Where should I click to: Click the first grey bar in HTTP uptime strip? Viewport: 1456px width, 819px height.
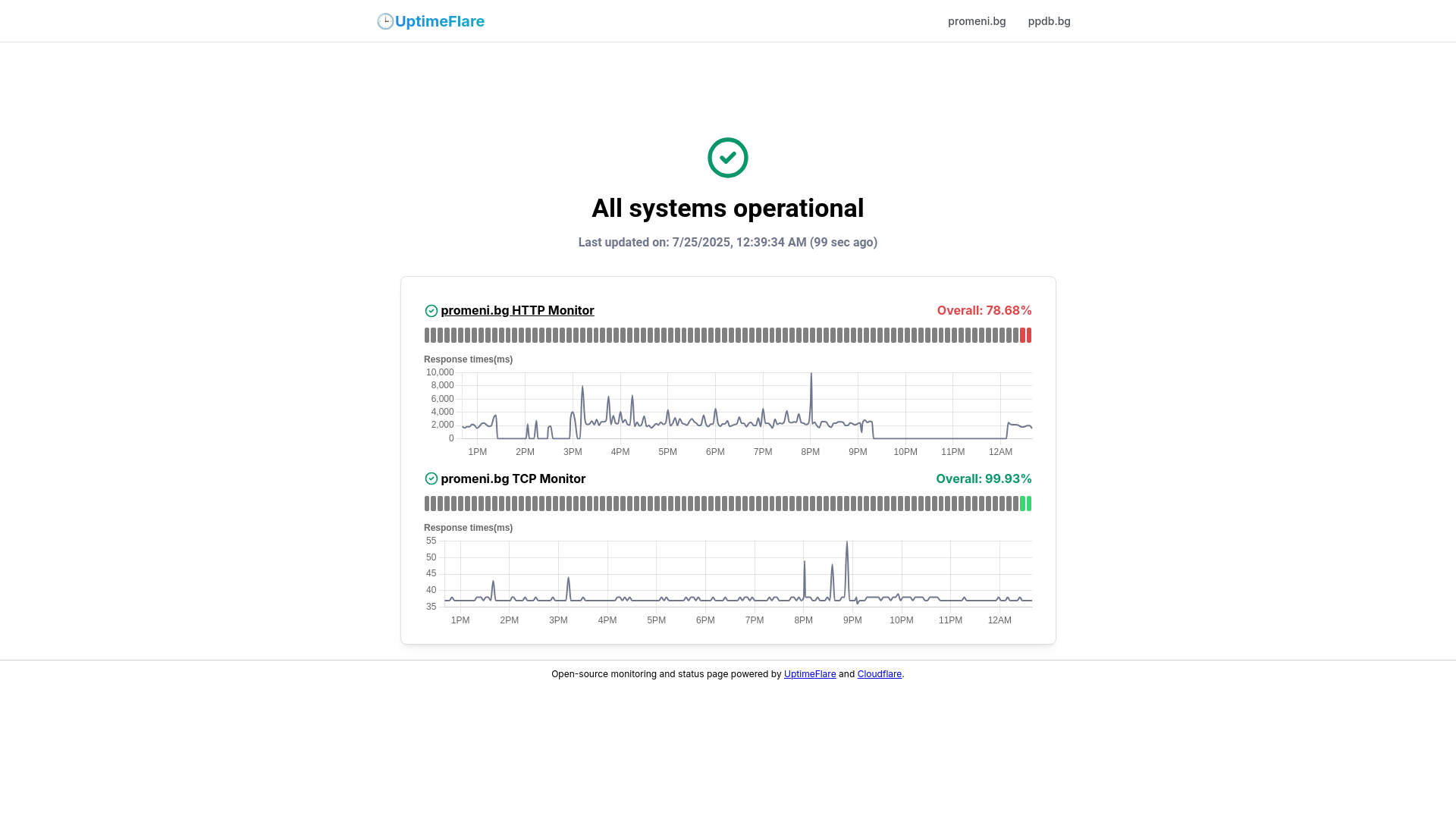click(x=427, y=335)
